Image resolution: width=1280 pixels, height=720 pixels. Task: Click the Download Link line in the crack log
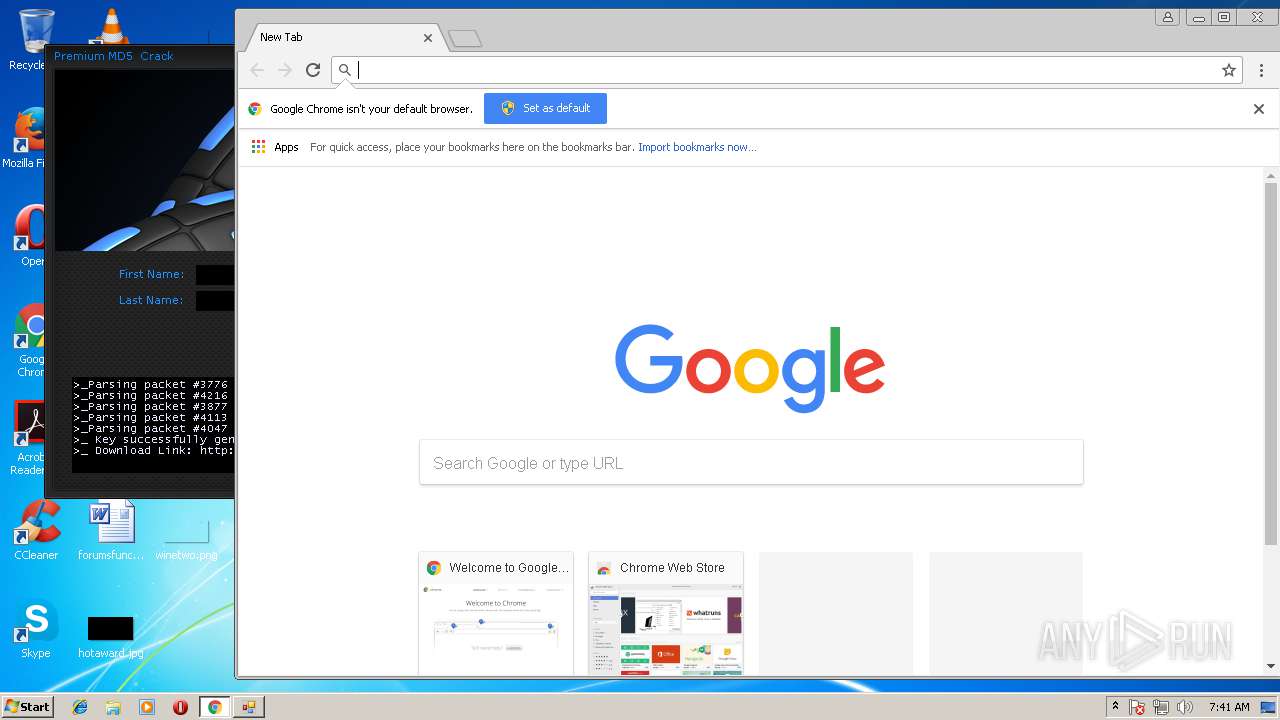point(154,451)
